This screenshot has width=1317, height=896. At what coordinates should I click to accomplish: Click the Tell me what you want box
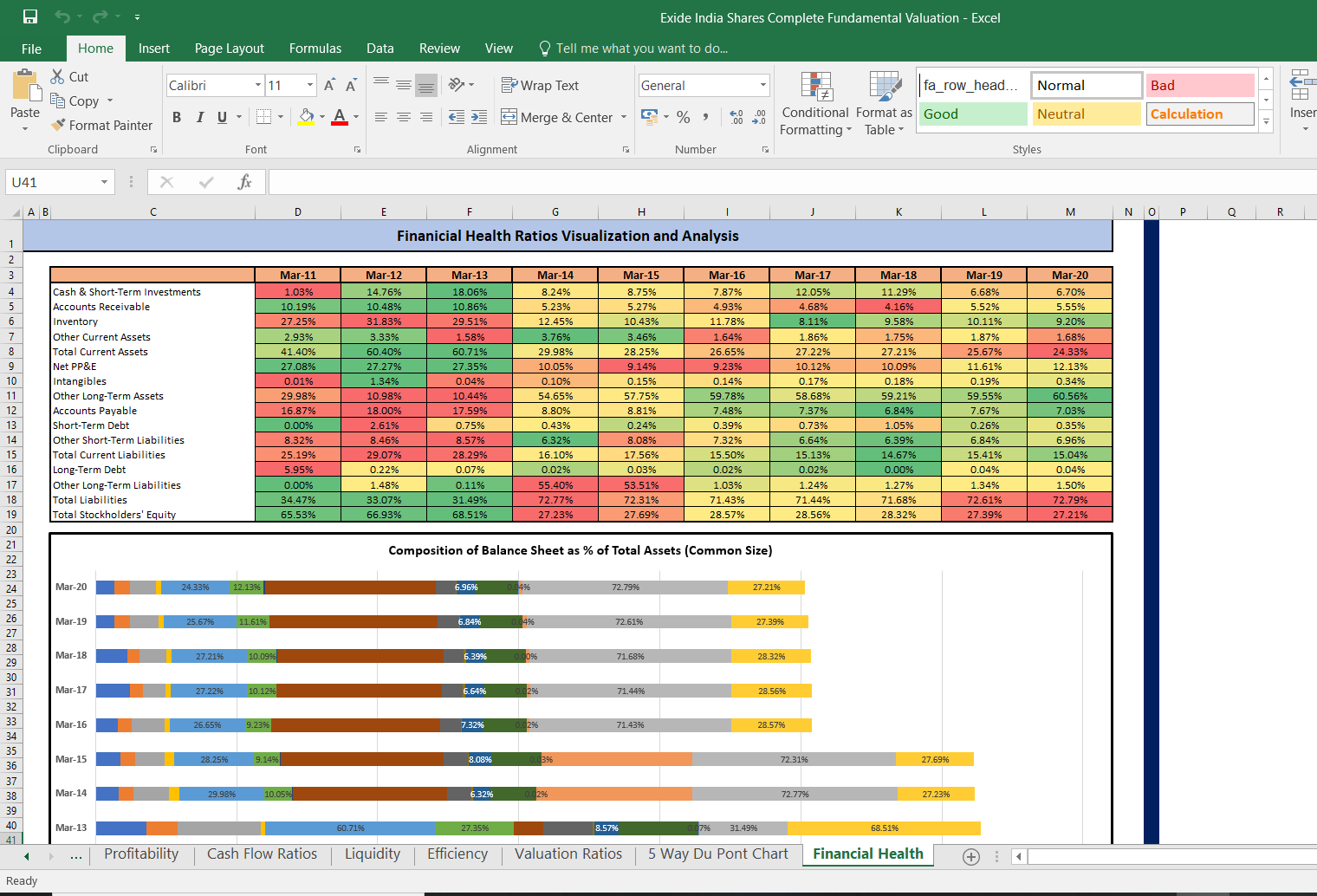633,49
